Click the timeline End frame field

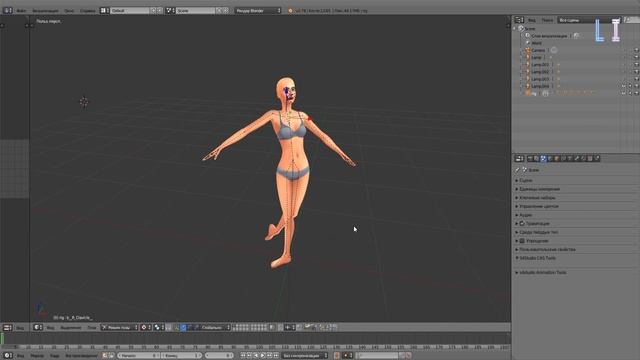[x=182, y=356]
